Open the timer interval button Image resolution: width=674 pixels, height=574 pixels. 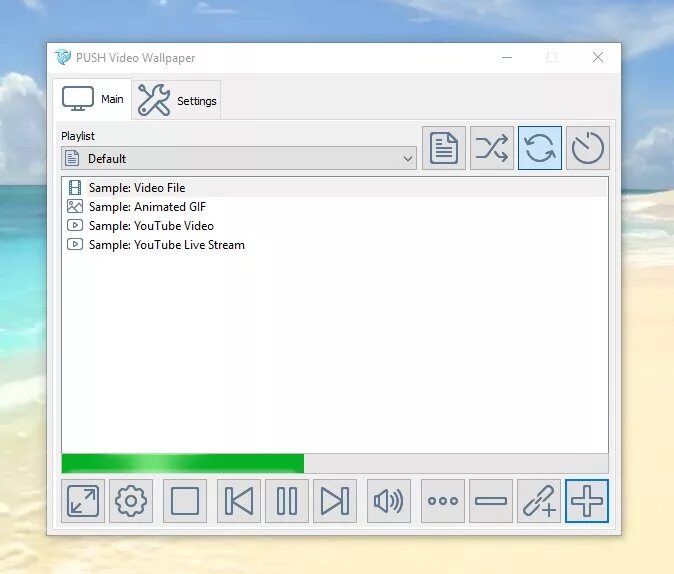pos(588,148)
